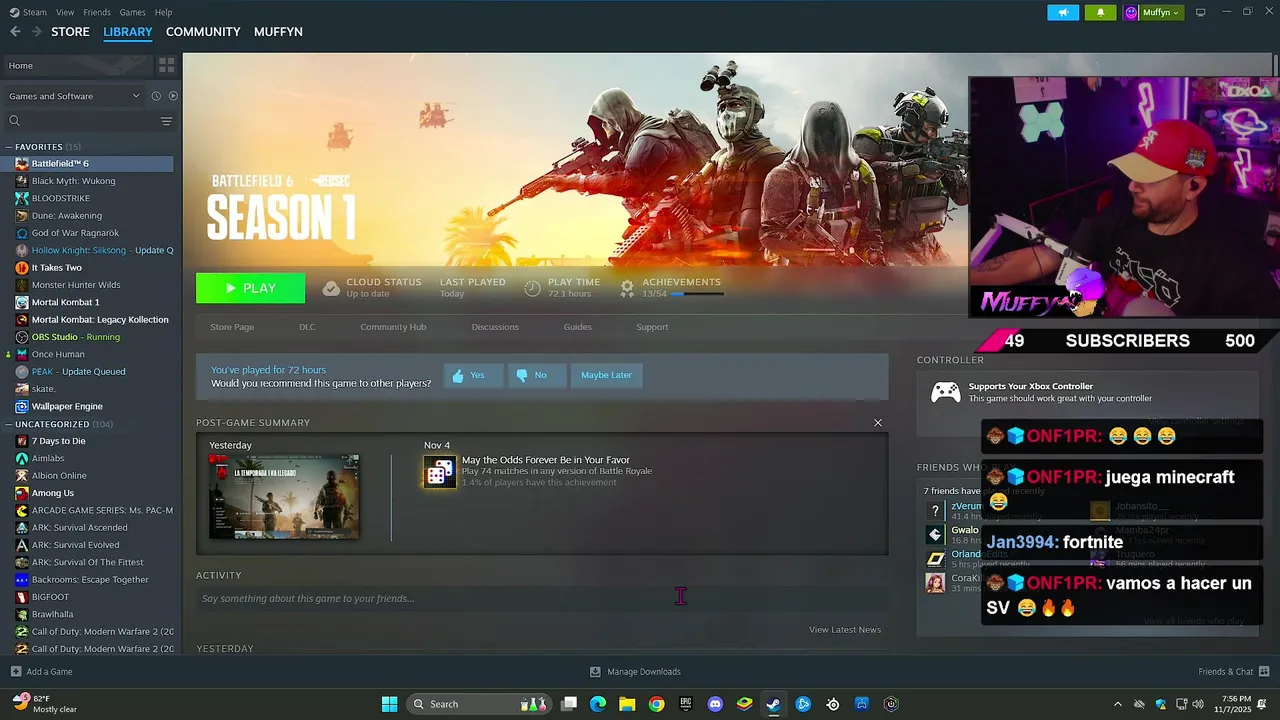Open the achievements progress bar
The height and width of the screenshot is (720, 1280).
(x=696, y=294)
